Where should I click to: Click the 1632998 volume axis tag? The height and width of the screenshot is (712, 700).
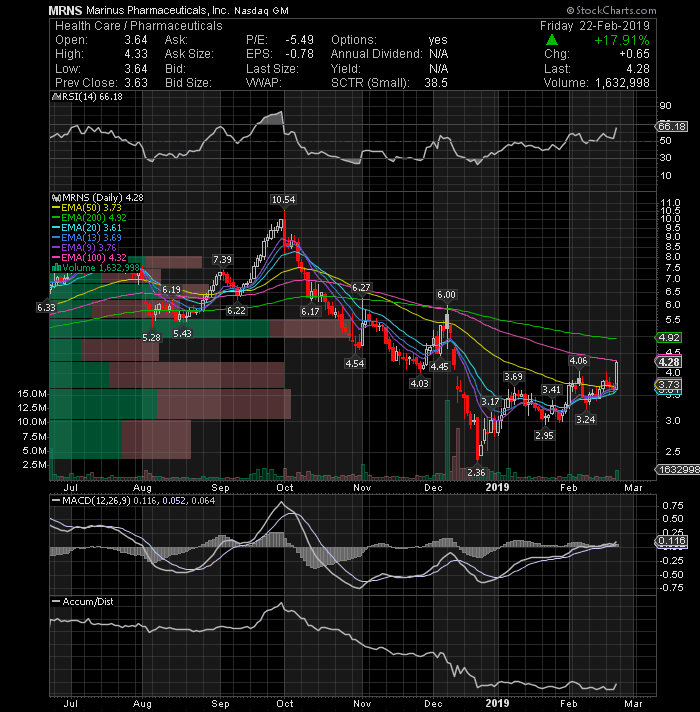click(678, 470)
